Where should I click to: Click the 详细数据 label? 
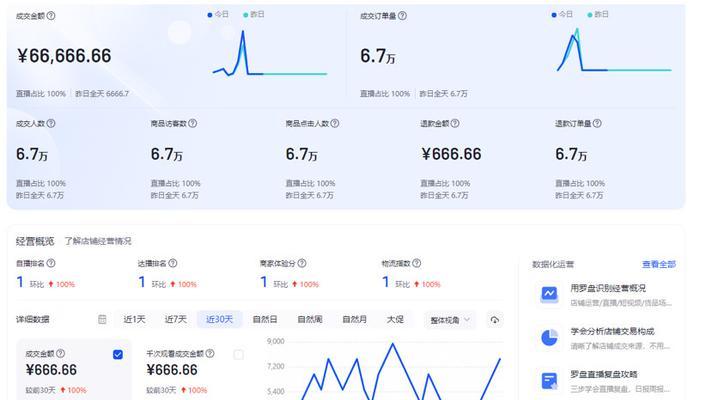coord(32,320)
